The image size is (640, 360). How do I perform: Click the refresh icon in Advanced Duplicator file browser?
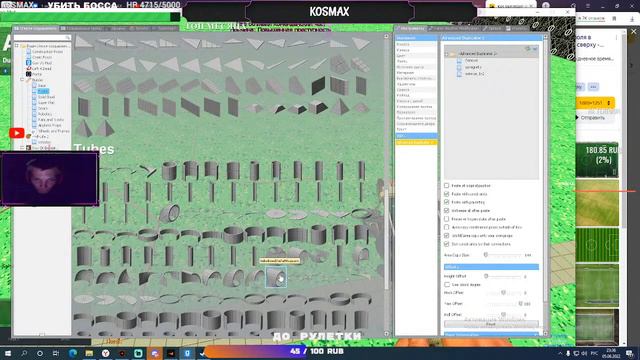(x=528, y=49)
